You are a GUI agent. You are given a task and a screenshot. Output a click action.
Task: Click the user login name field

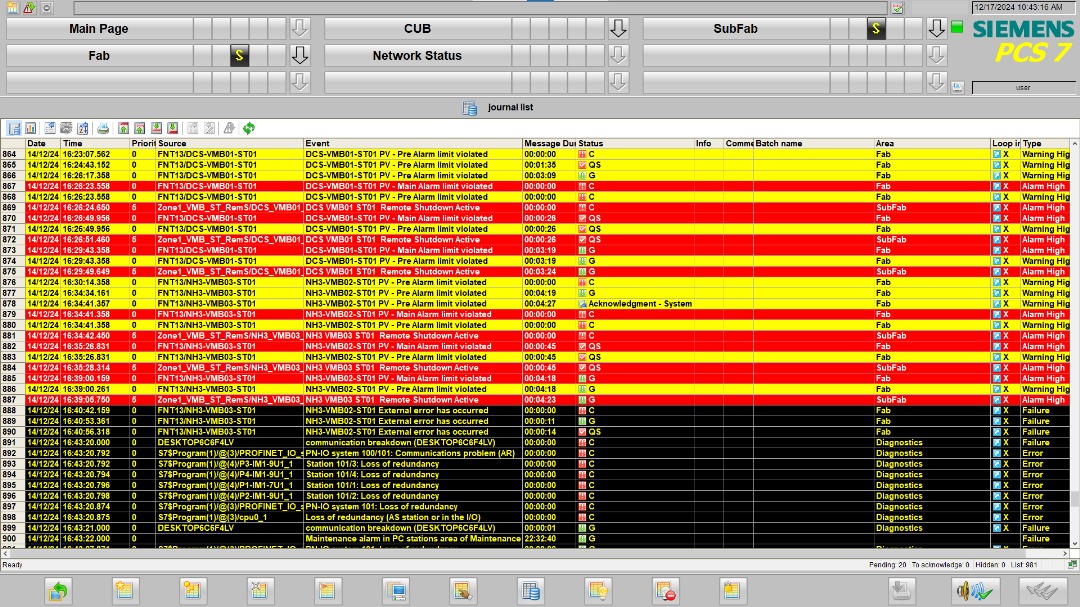[1023, 88]
